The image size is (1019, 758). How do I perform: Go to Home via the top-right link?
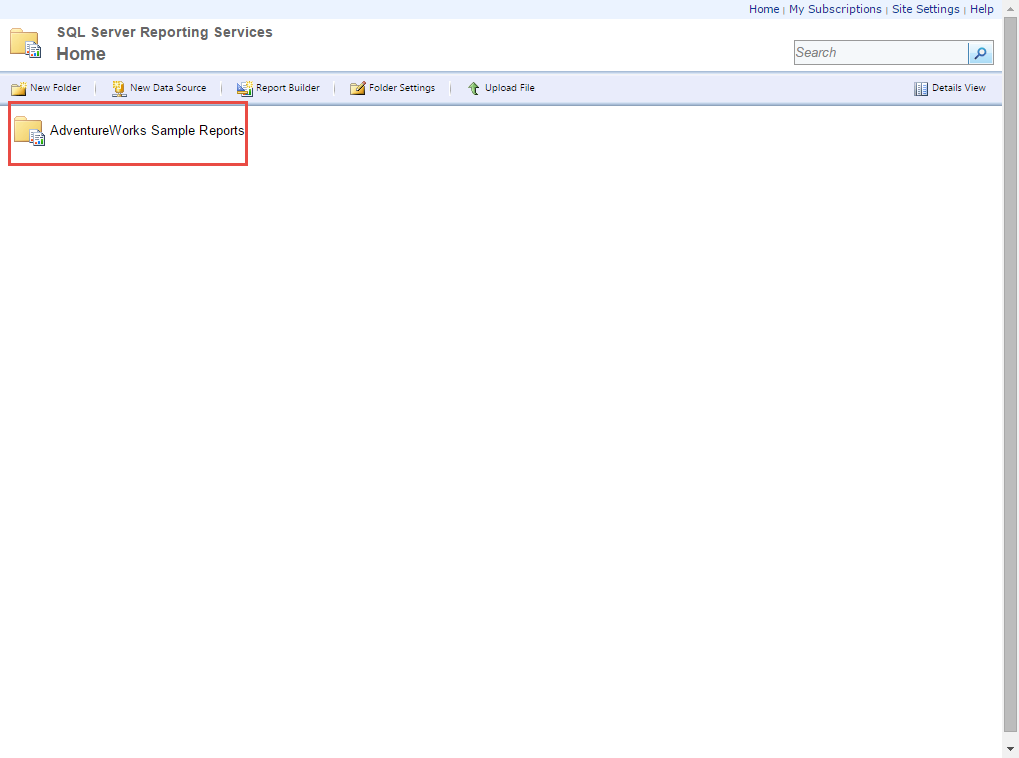pos(763,9)
